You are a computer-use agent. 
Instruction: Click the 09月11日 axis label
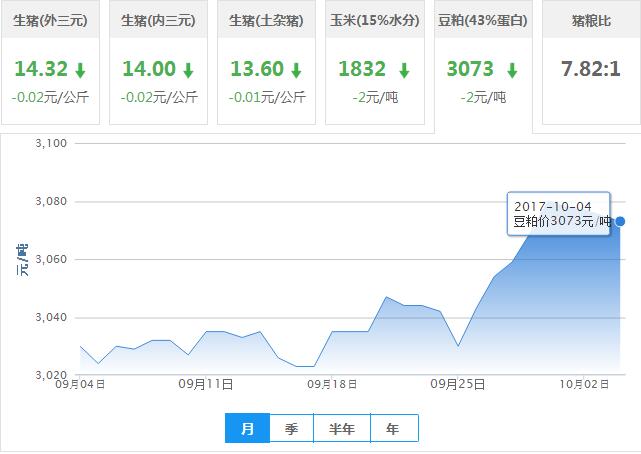tap(206, 384)
